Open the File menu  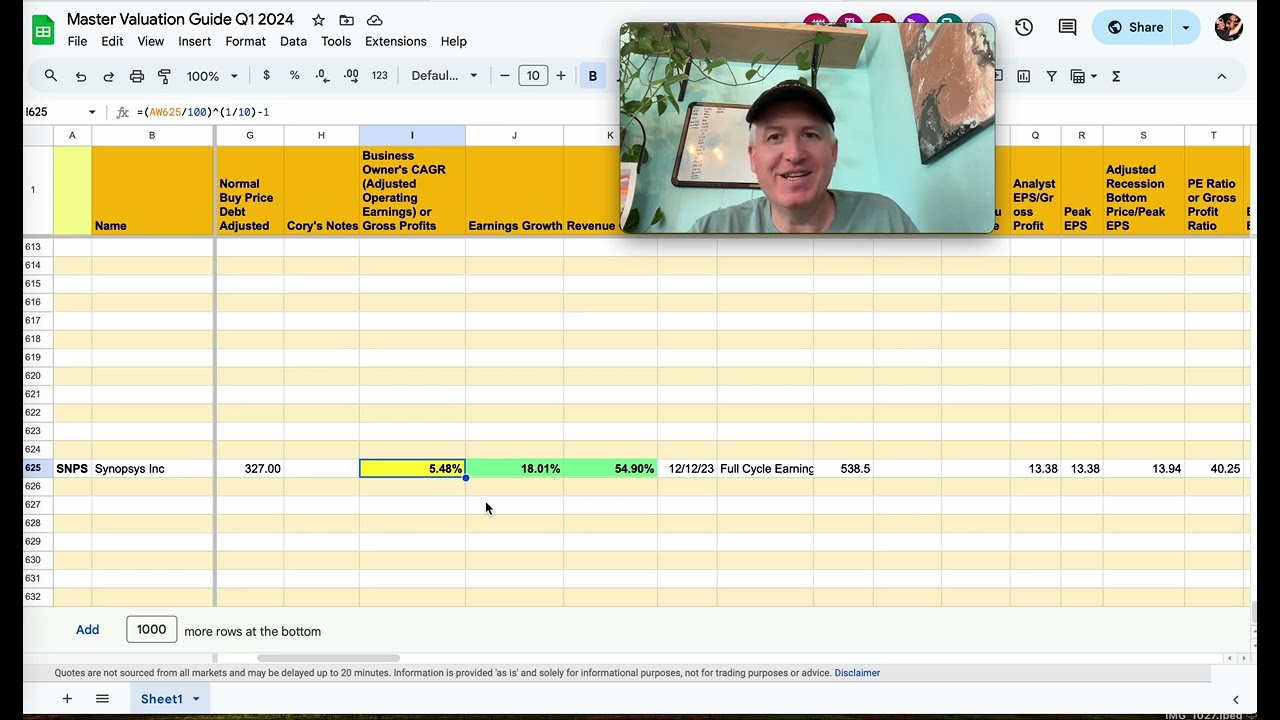tap(77, 41)
